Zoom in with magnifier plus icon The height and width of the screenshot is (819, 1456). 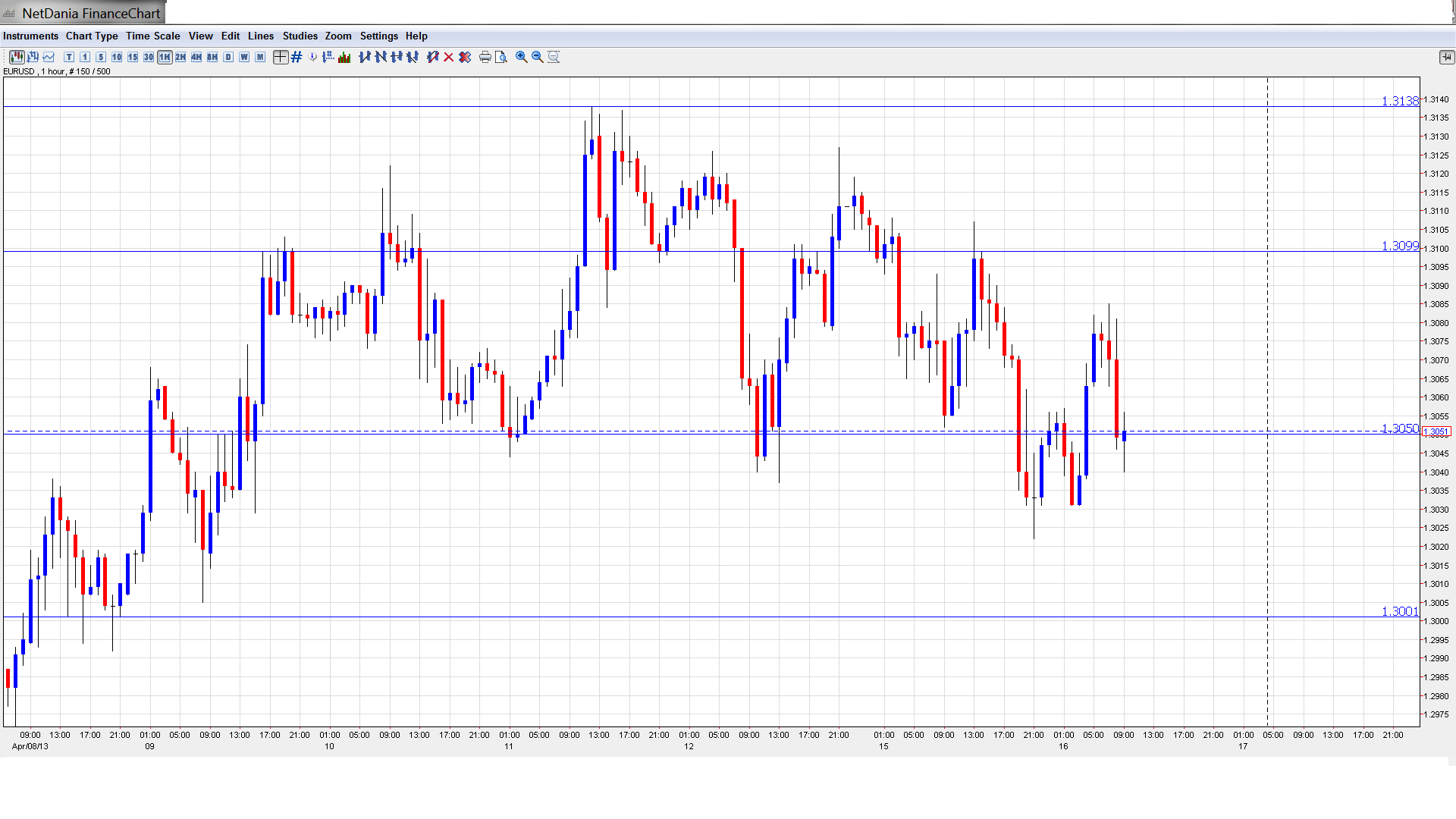tap(522, 57)
